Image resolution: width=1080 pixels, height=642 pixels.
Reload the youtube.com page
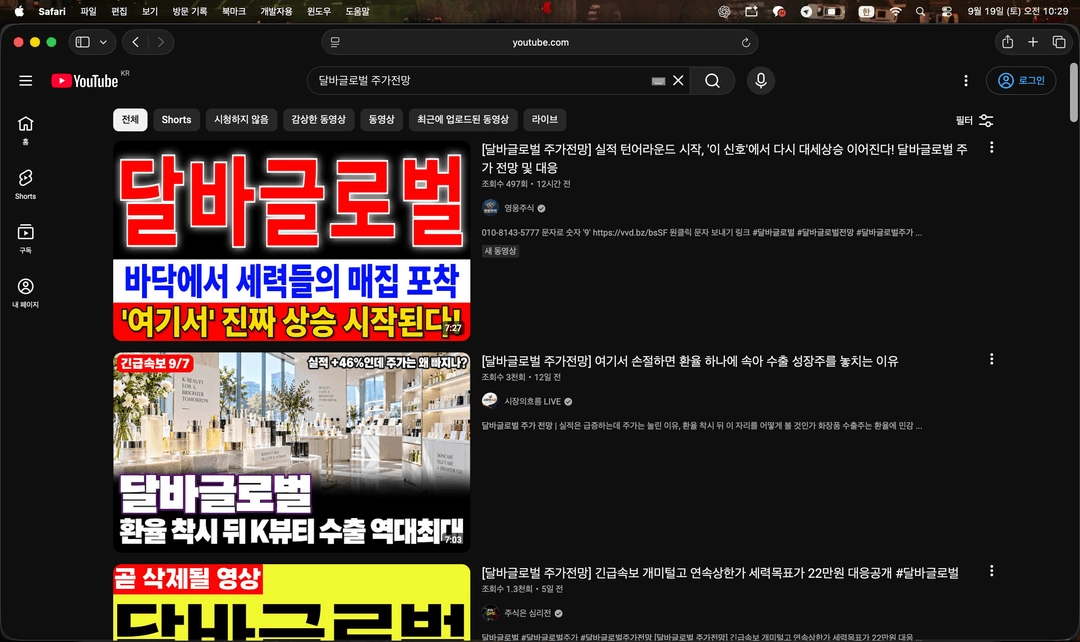(745, 43)
